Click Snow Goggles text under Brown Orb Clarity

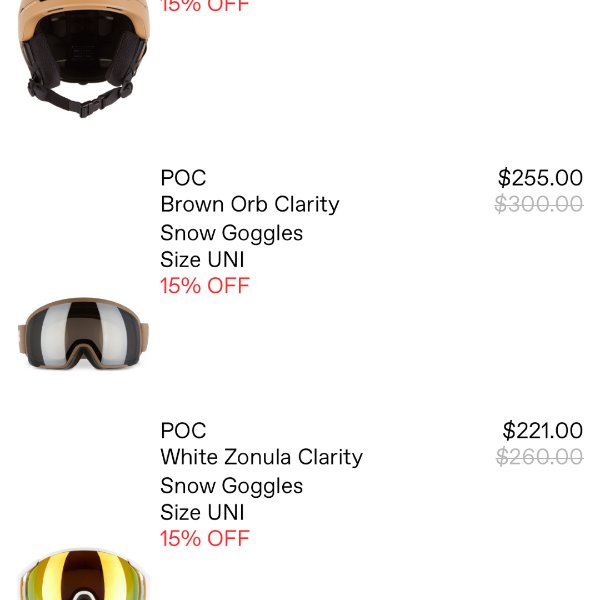231,233
